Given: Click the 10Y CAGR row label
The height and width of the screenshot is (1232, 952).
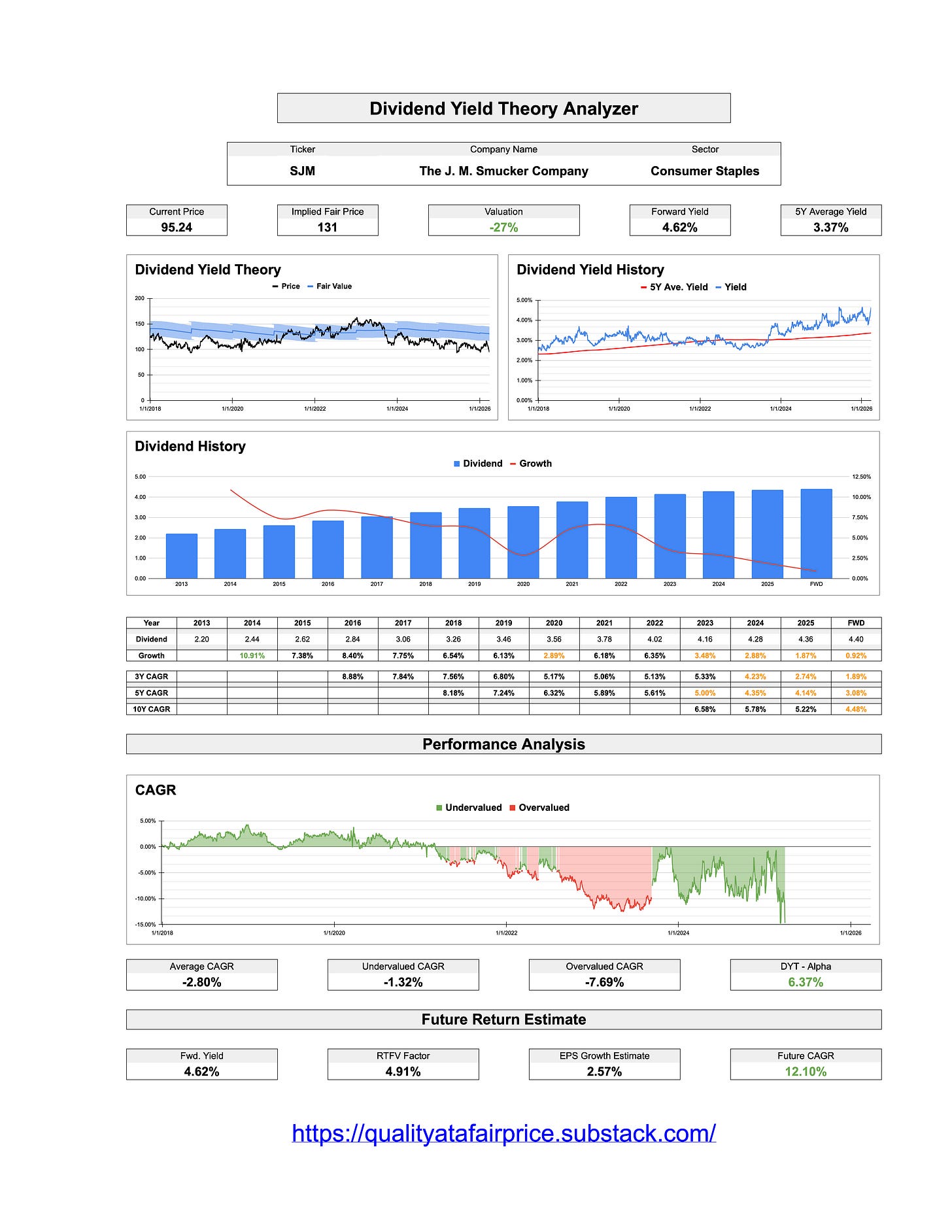Looking at the screenshot, I should pos(152,709).
